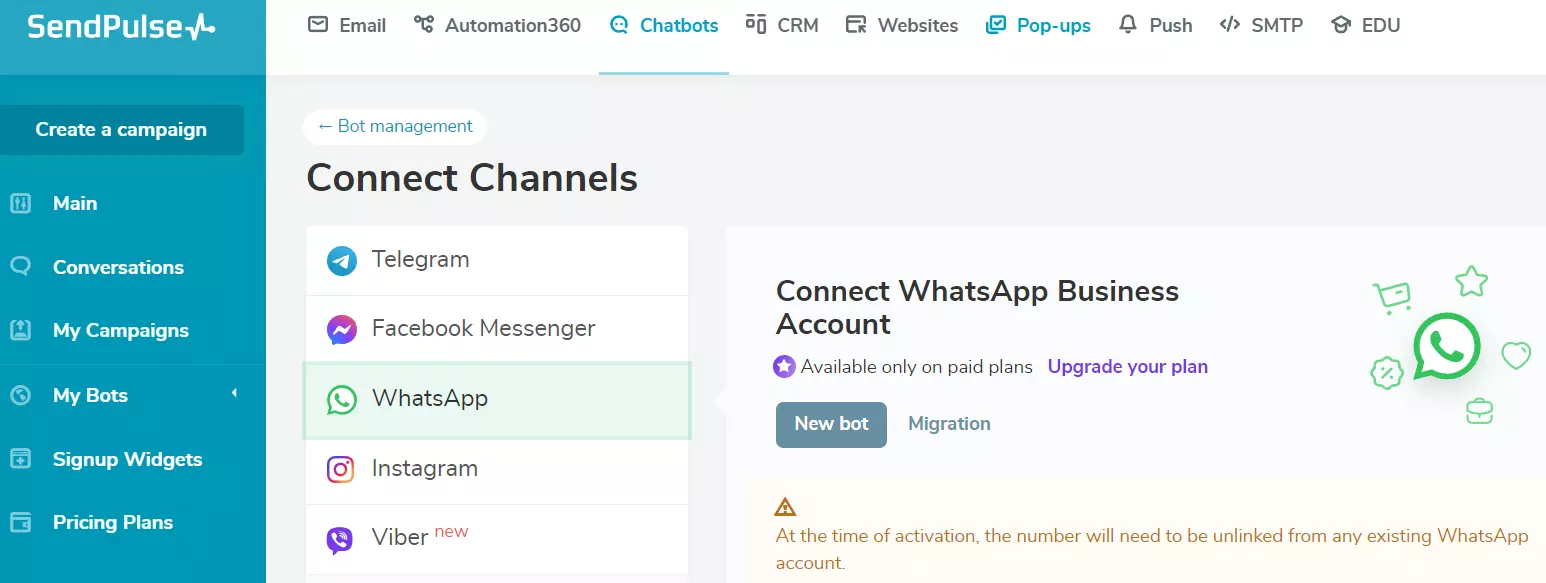Screen dimensions: 1546x583
Task: Click the Websites cursor icon
Action: tap(856, 24)
